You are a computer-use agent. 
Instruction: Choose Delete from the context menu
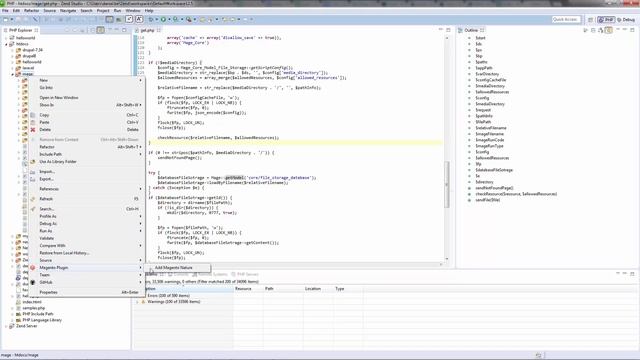point(87,130)
